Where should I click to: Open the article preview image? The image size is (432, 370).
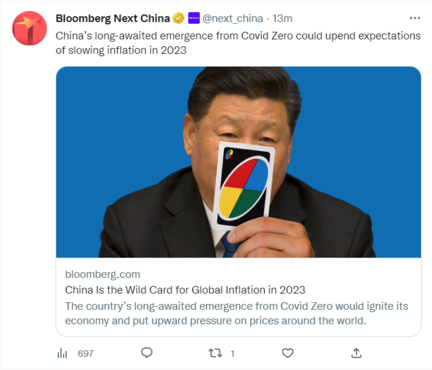tap(238, 162)
